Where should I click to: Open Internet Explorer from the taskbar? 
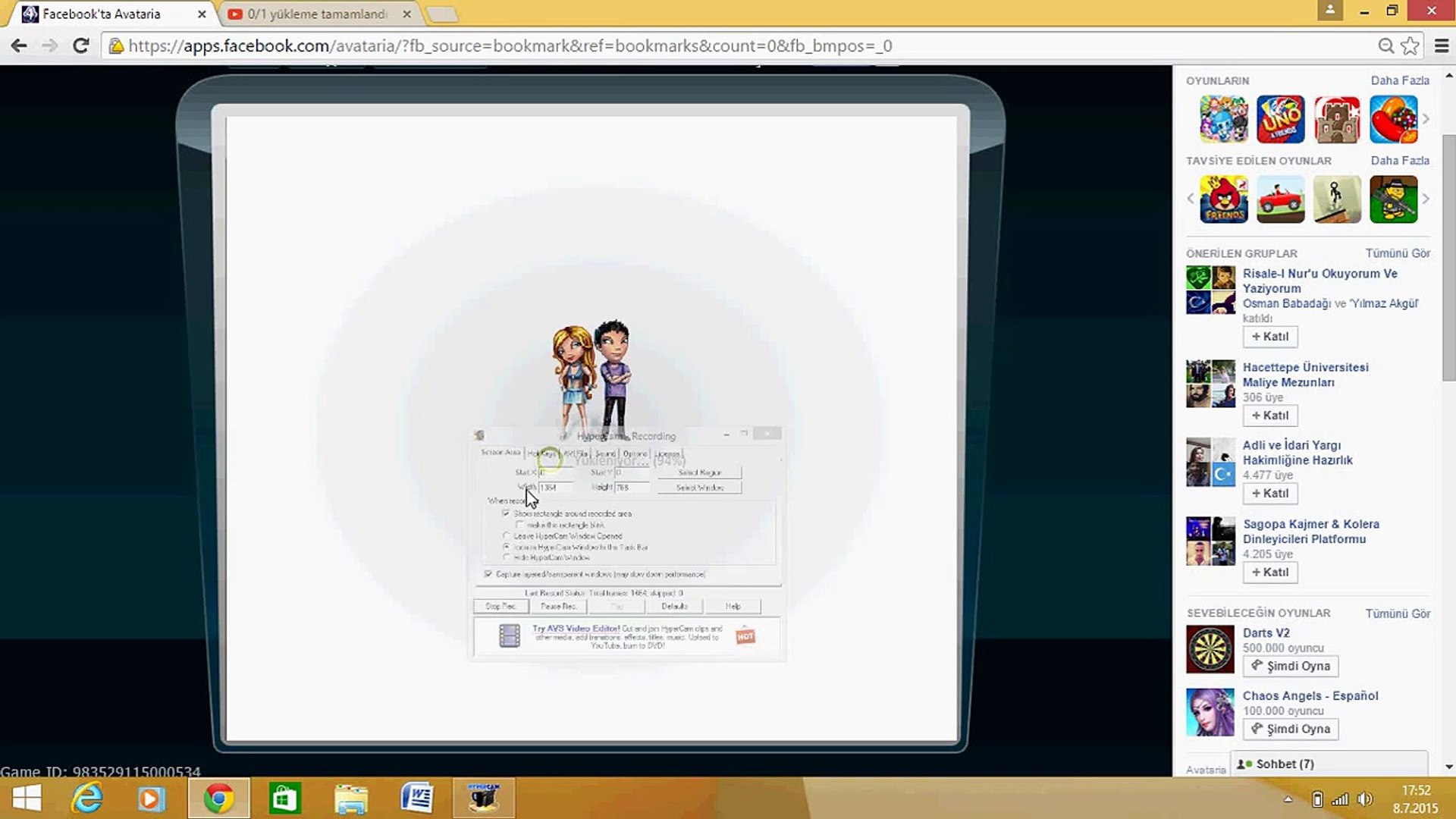(x=86, y=799)
